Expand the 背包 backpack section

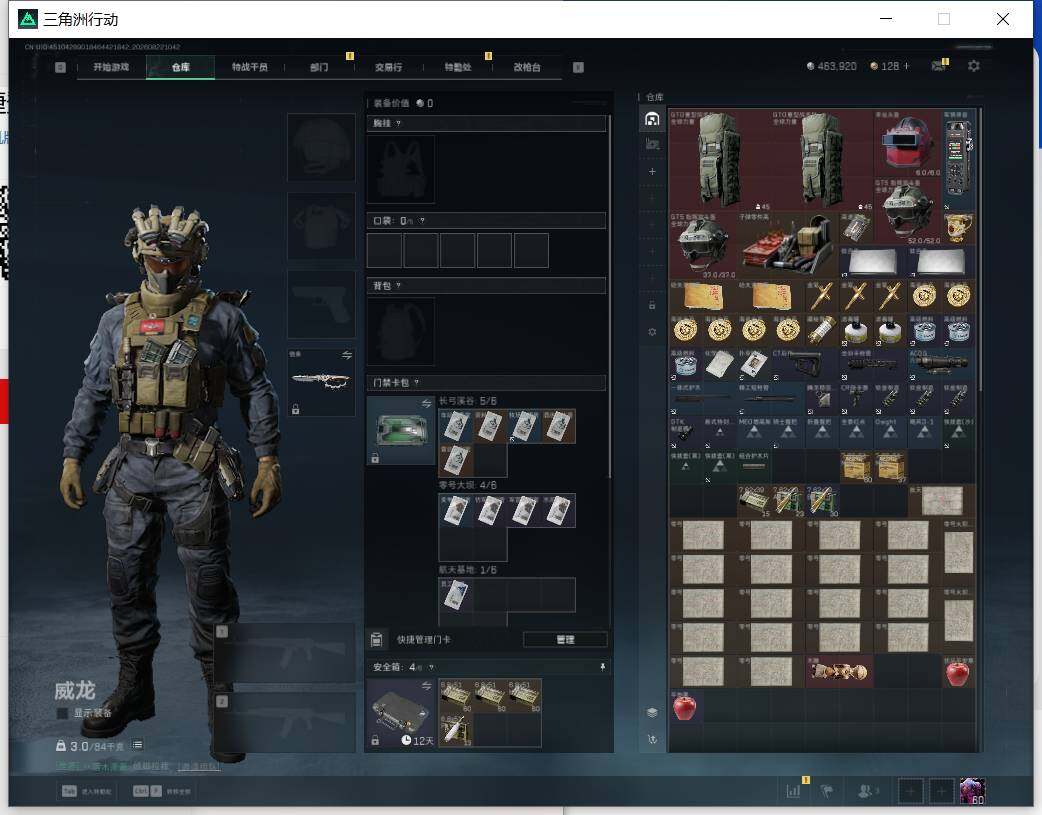[x=486, y=286]
